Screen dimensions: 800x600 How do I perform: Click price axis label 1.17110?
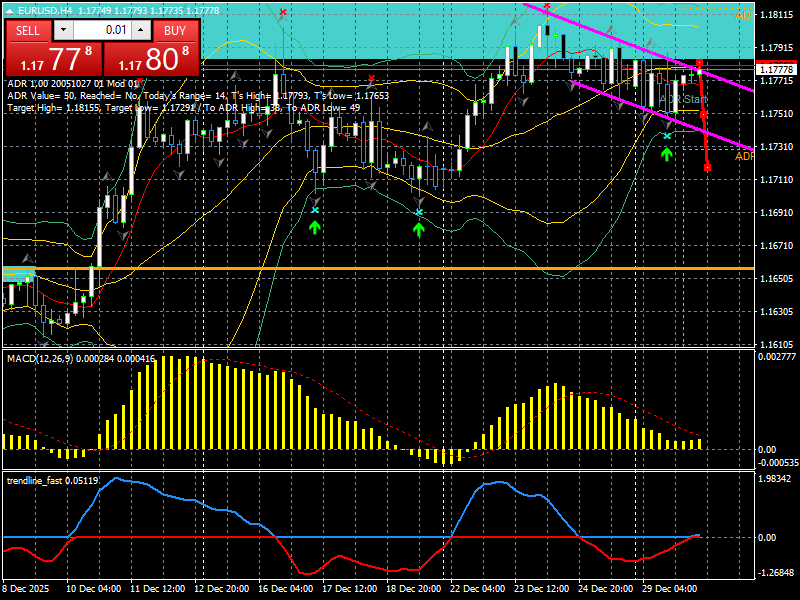pyautogui.click(x=777, y=180)
